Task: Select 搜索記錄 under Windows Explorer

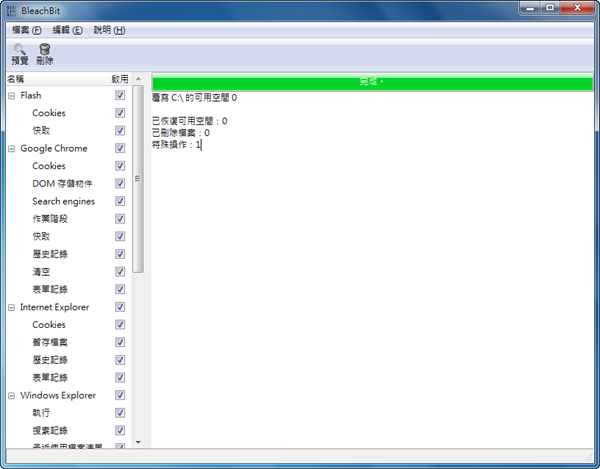Action: coord(50,430)
